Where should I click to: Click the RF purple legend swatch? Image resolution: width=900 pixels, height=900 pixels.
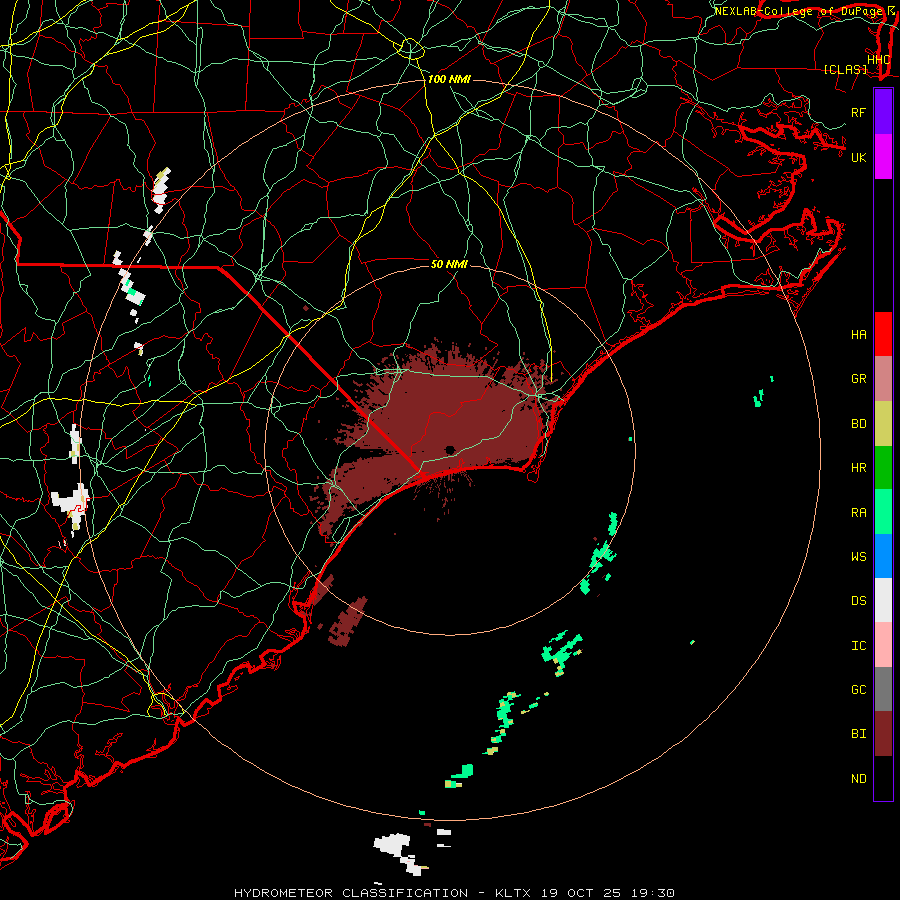(x=883, y=112)
